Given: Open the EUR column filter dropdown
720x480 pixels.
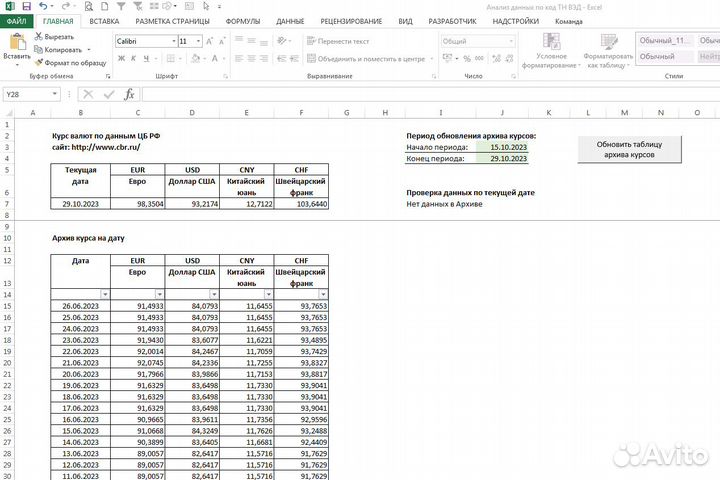Looking at the screenshot, I should (x=159, y=294).
